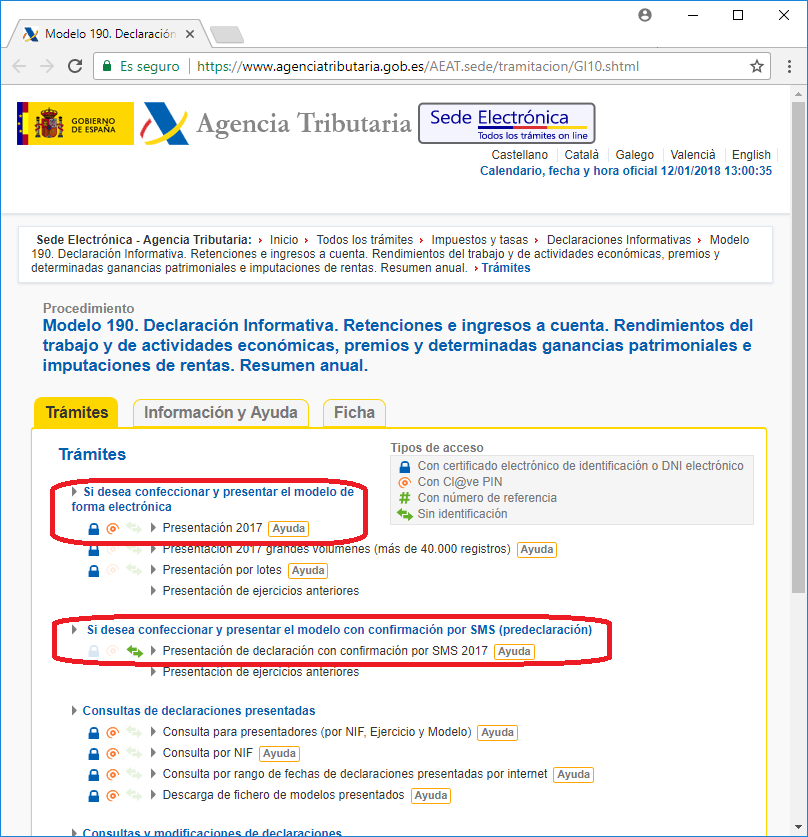Viewport: 808px width, 837px height.
Task: Switch language to Valencià
Action: pyautogui.click(x=693, y=155)
